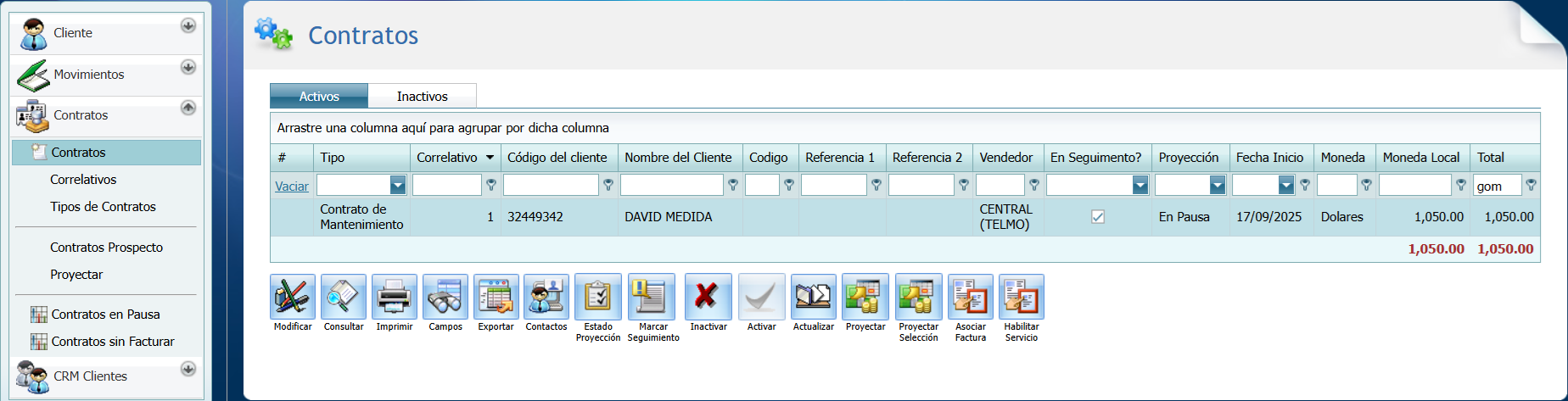Collapse the Contratos sidebar section
1568x401 pixels.
pyautogui.click(x=188, y=108)
